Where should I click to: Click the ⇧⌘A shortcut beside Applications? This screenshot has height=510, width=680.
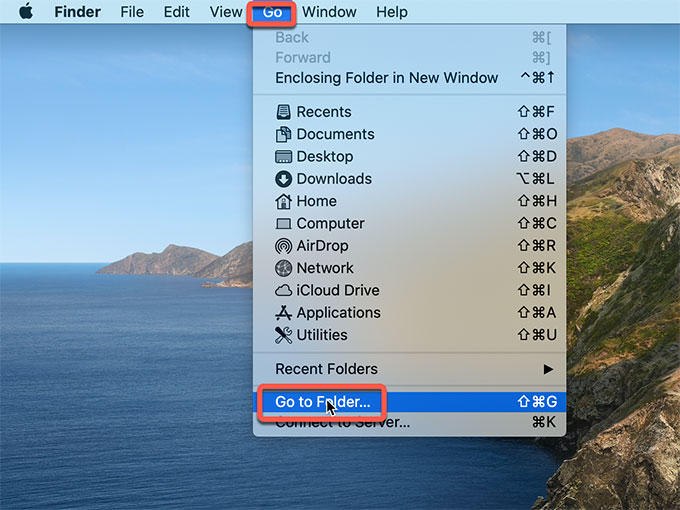[x=537, y=313]
